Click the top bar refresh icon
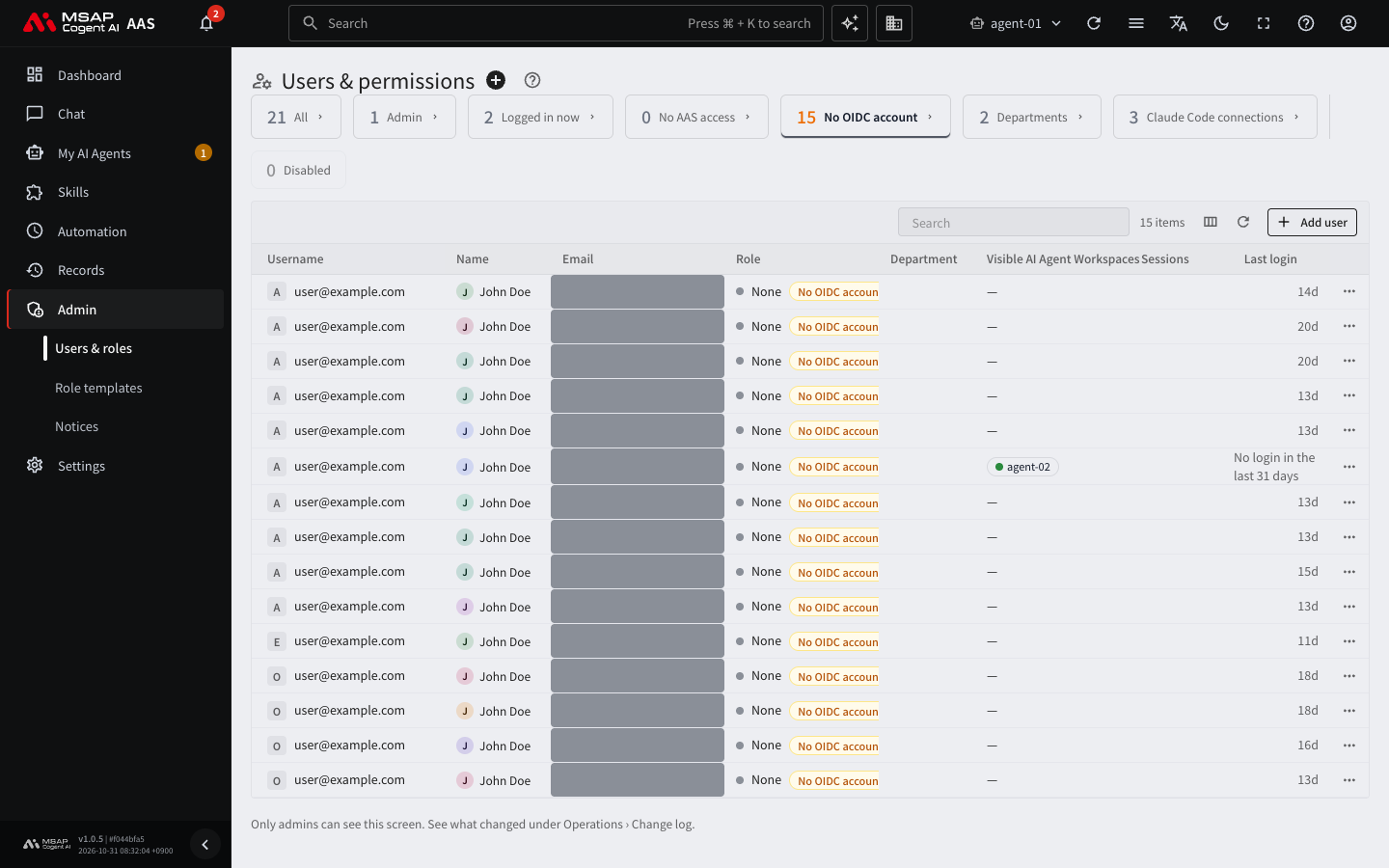The height and width of the screenshot is (868, 1389). tap(1094, 23)
